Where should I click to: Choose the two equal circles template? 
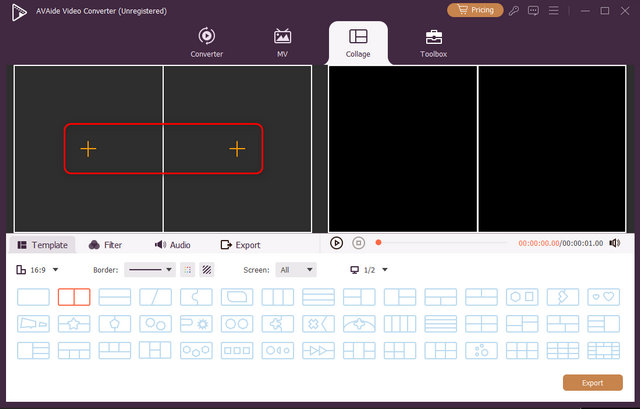coord(237,324)
